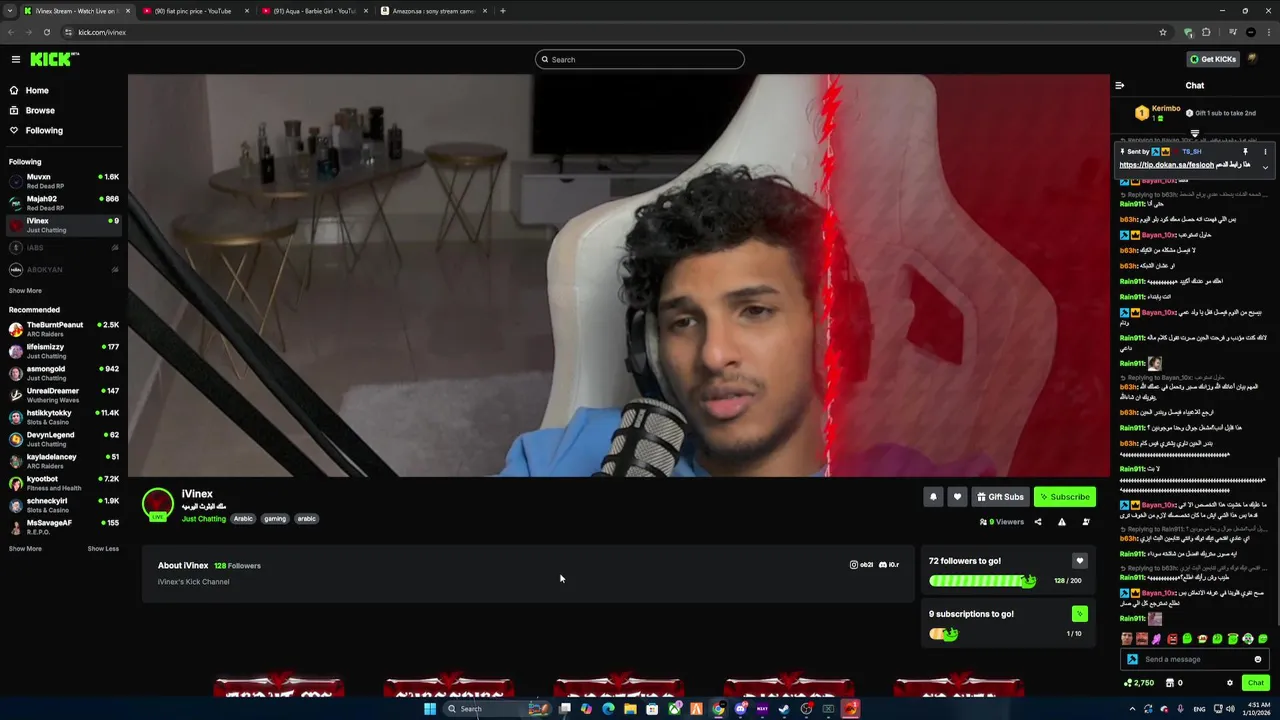
Task: Expand Recommended list with Show More
Action: coord(25,548)
